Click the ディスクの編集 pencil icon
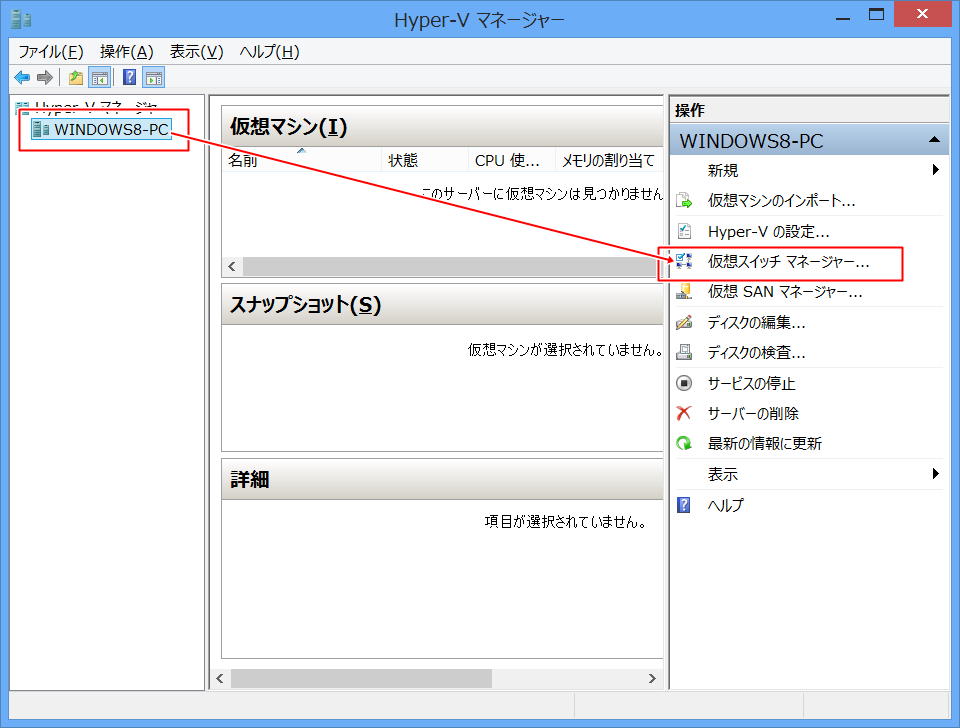 click(x=684, y=322)
